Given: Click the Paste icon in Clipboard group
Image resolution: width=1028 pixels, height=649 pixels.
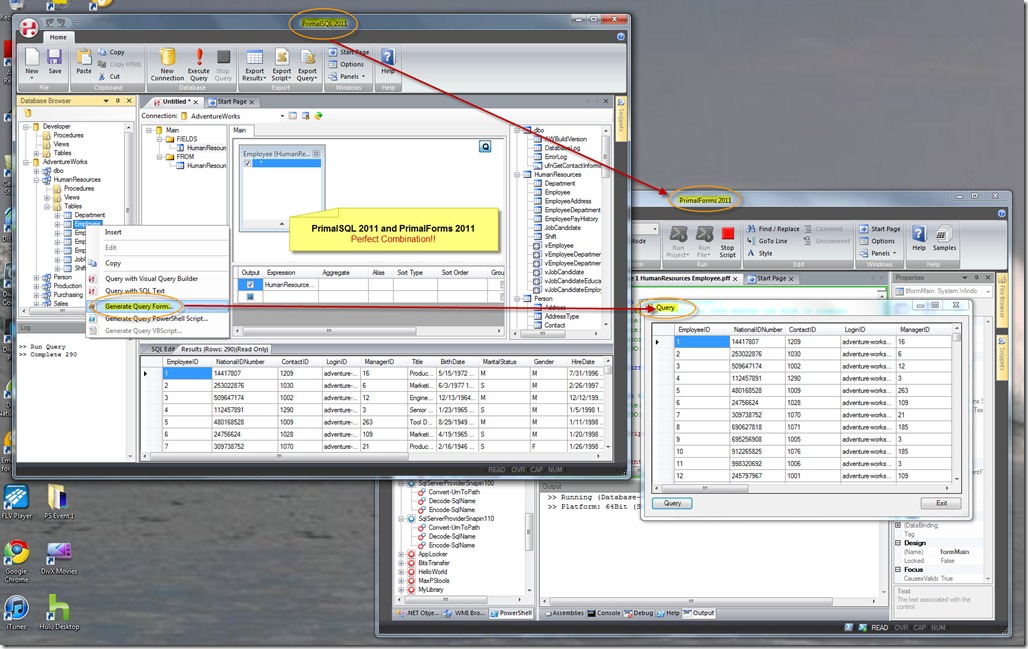Looking at the screenshot, I should pyautogui.click(x=84, y=57).
